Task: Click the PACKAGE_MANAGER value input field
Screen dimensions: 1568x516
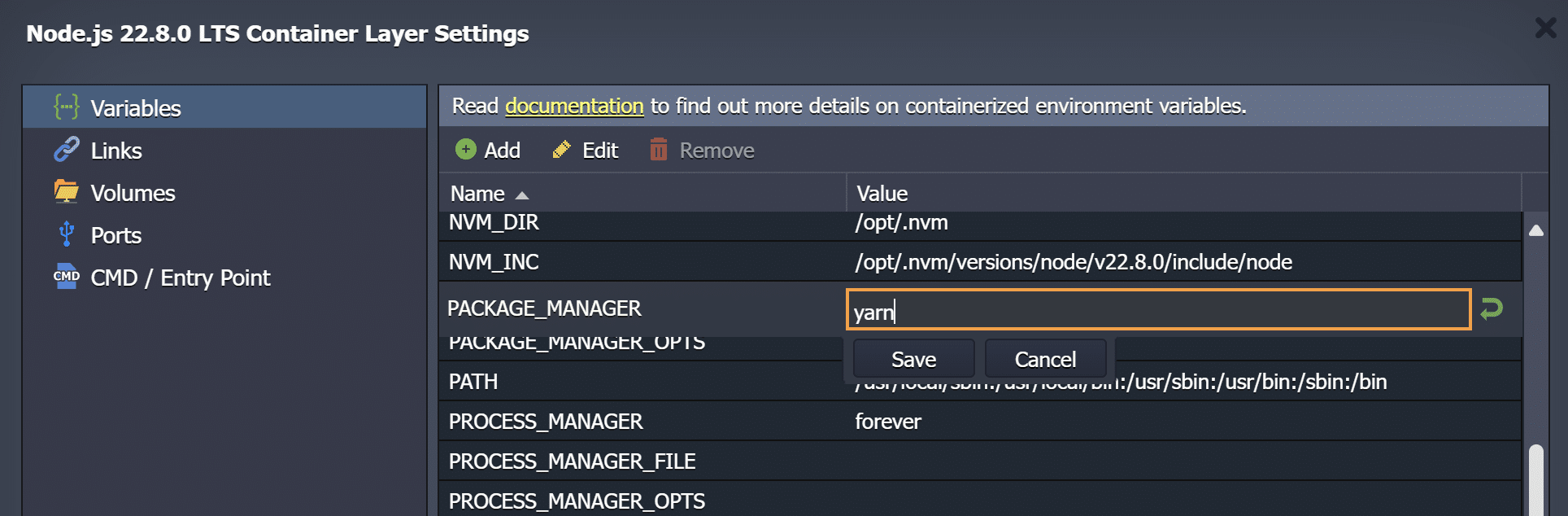Action: (x=1158, y=310)
